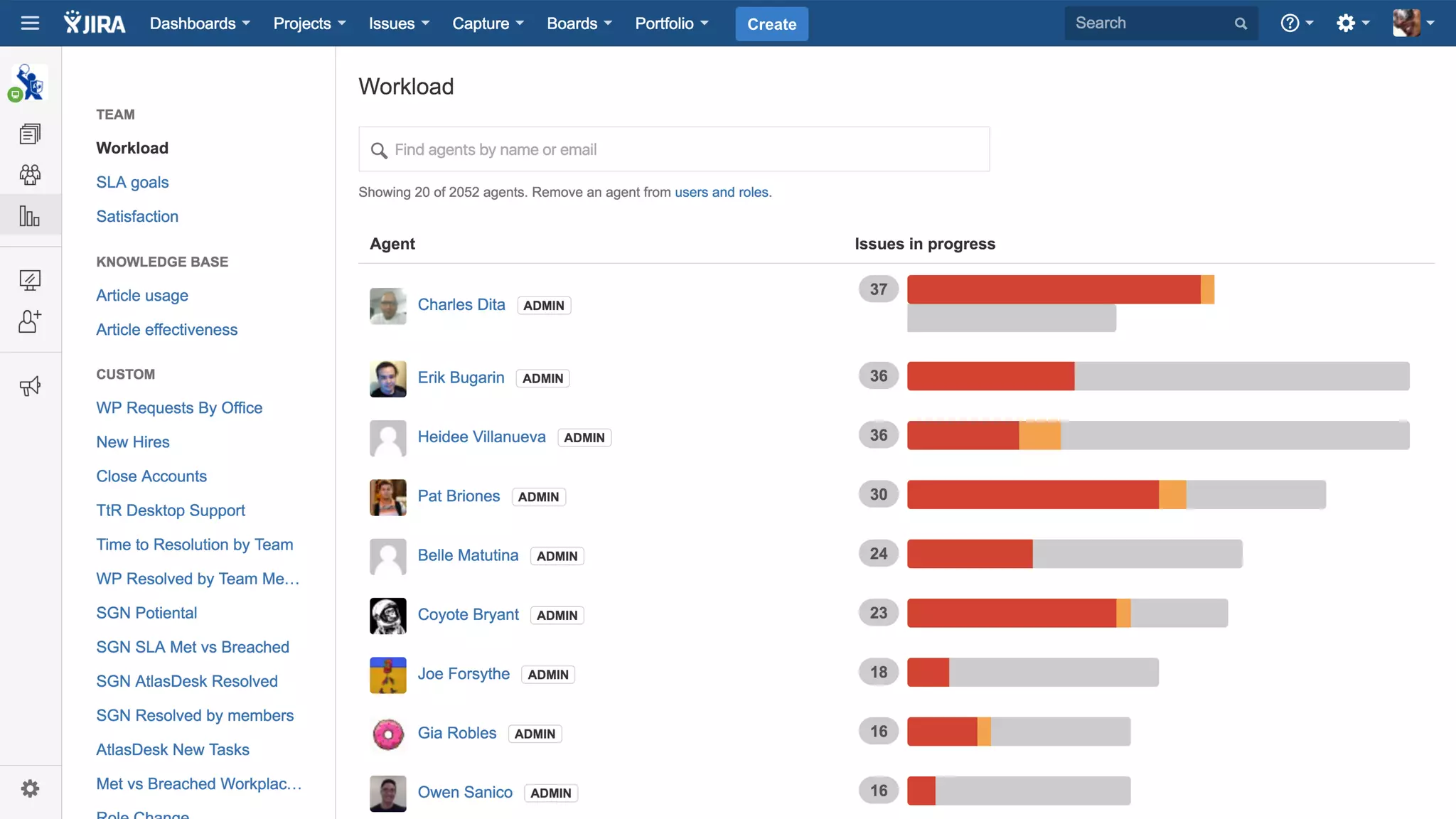The width and height of the screenshot is (1456, 819).
Task: Open the customers people icon
Action: pyautogui.click(x=30, y=174)
